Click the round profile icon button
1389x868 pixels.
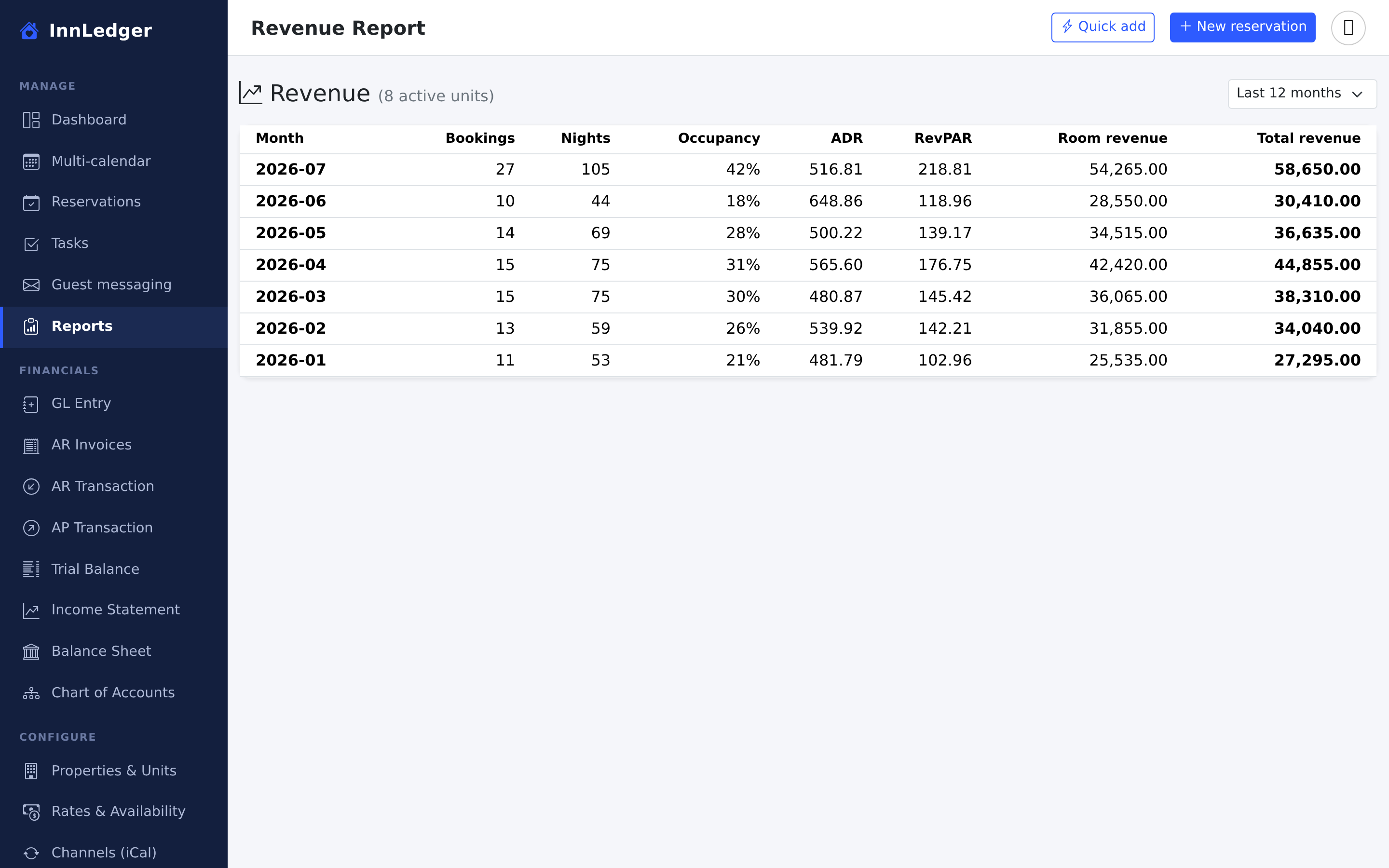(1348, 27)
